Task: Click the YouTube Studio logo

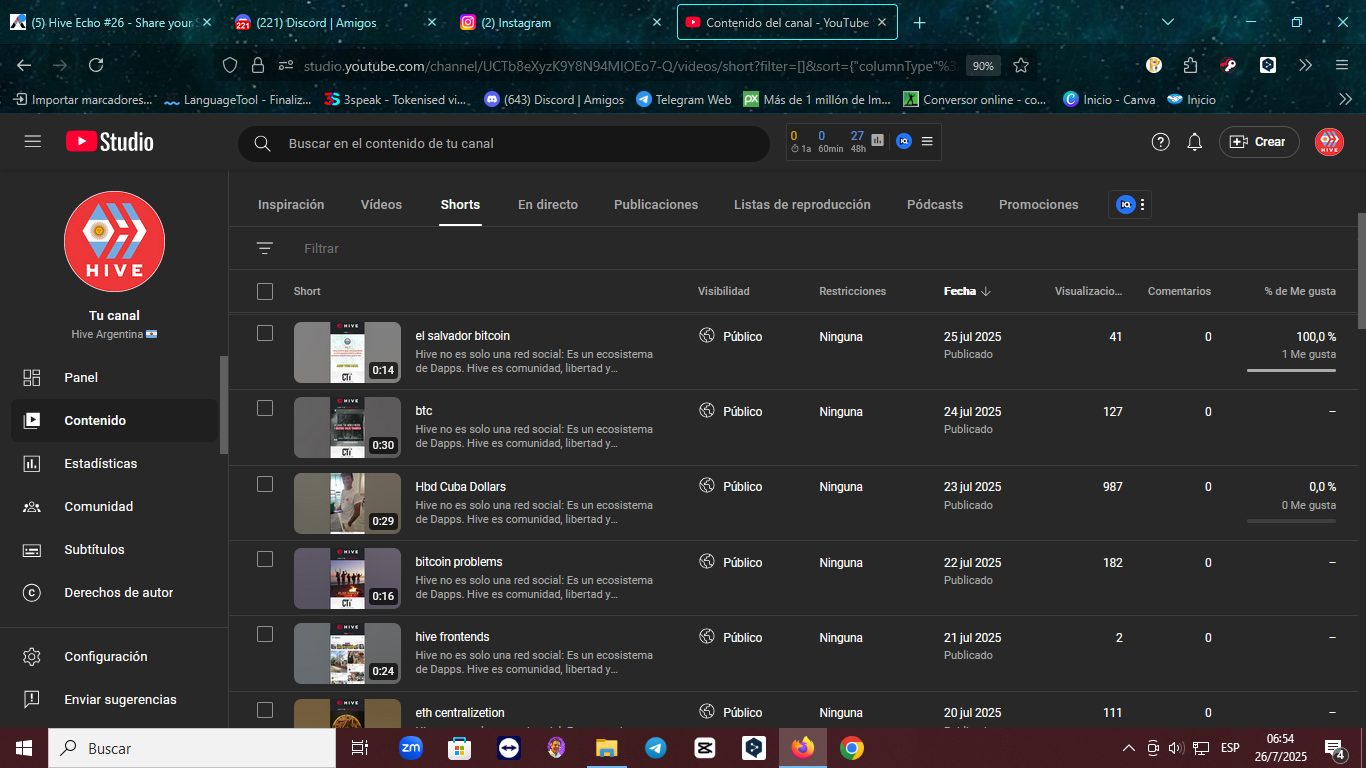Action: coord(110,142)
